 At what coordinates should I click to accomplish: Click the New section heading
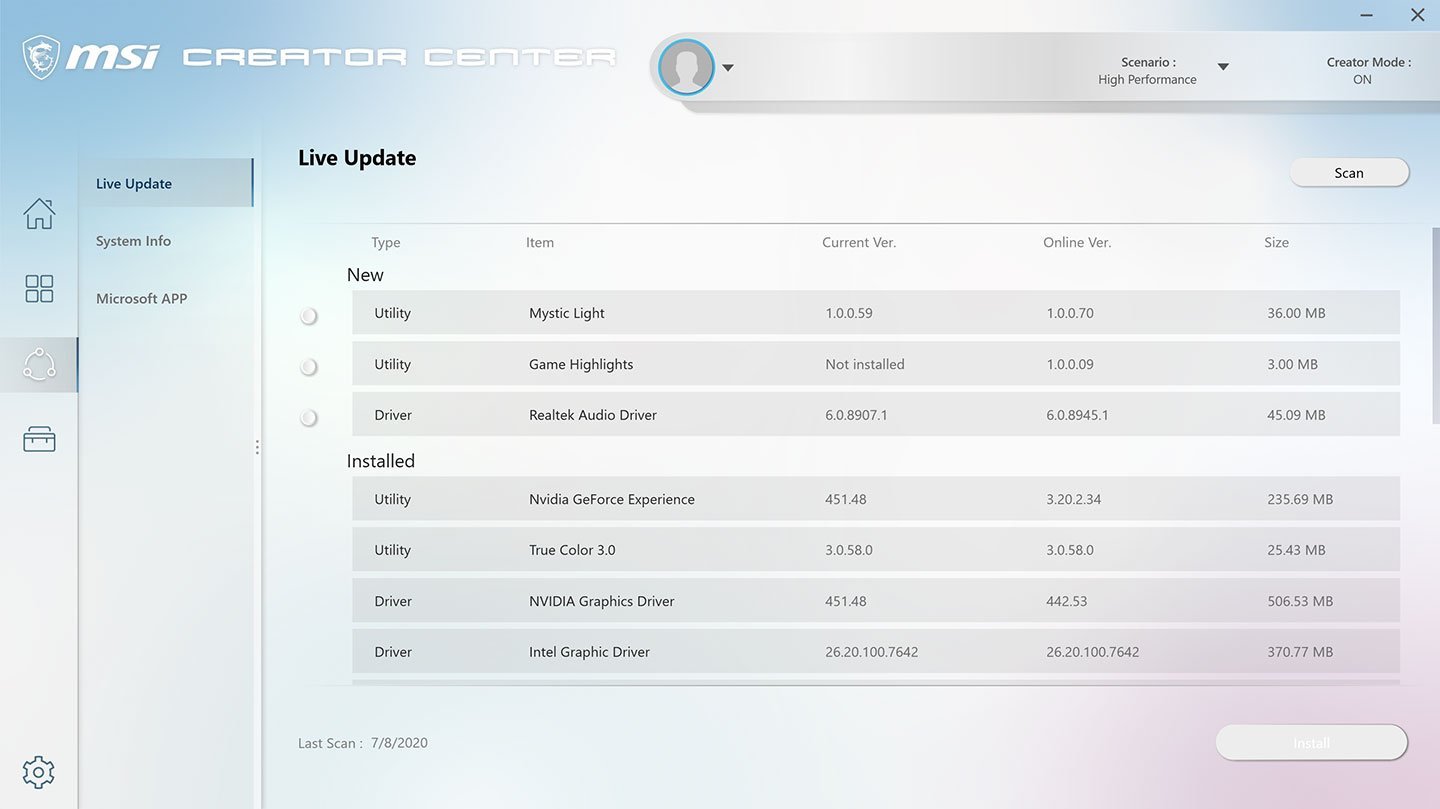(x=365, y=275)
